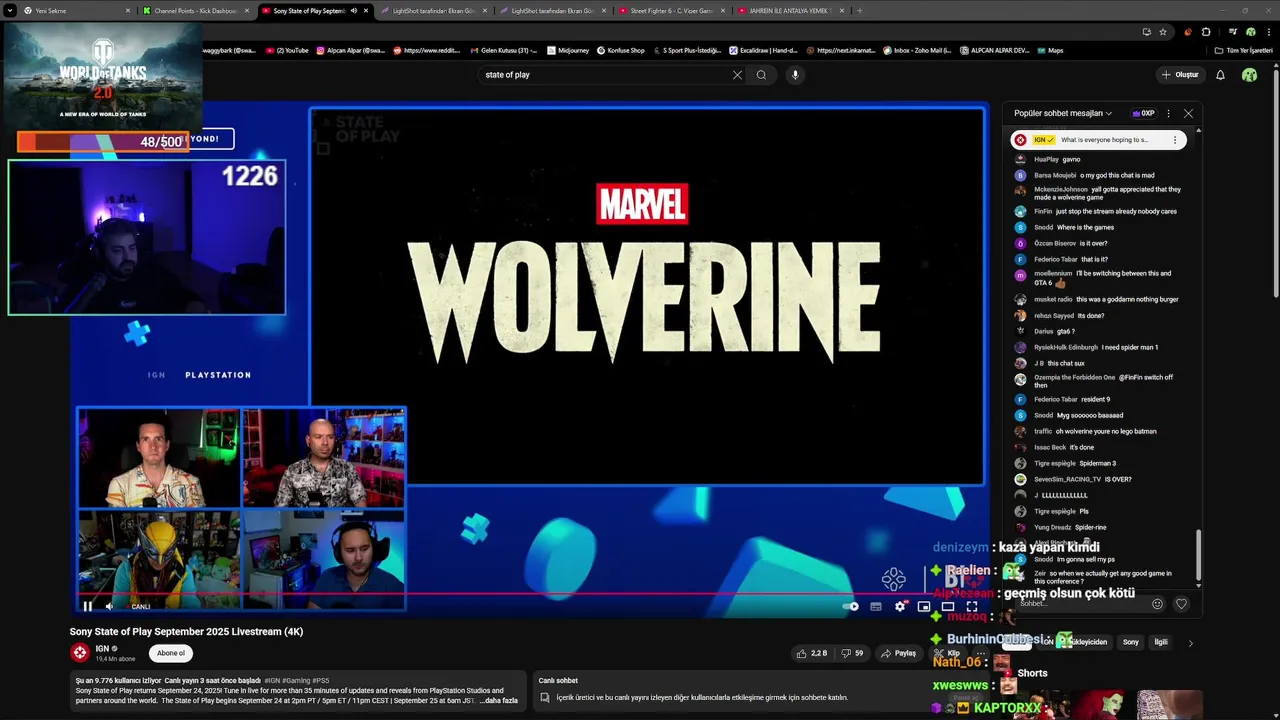Open the Maps bookmark
1280x720 pixels.
1050,50
